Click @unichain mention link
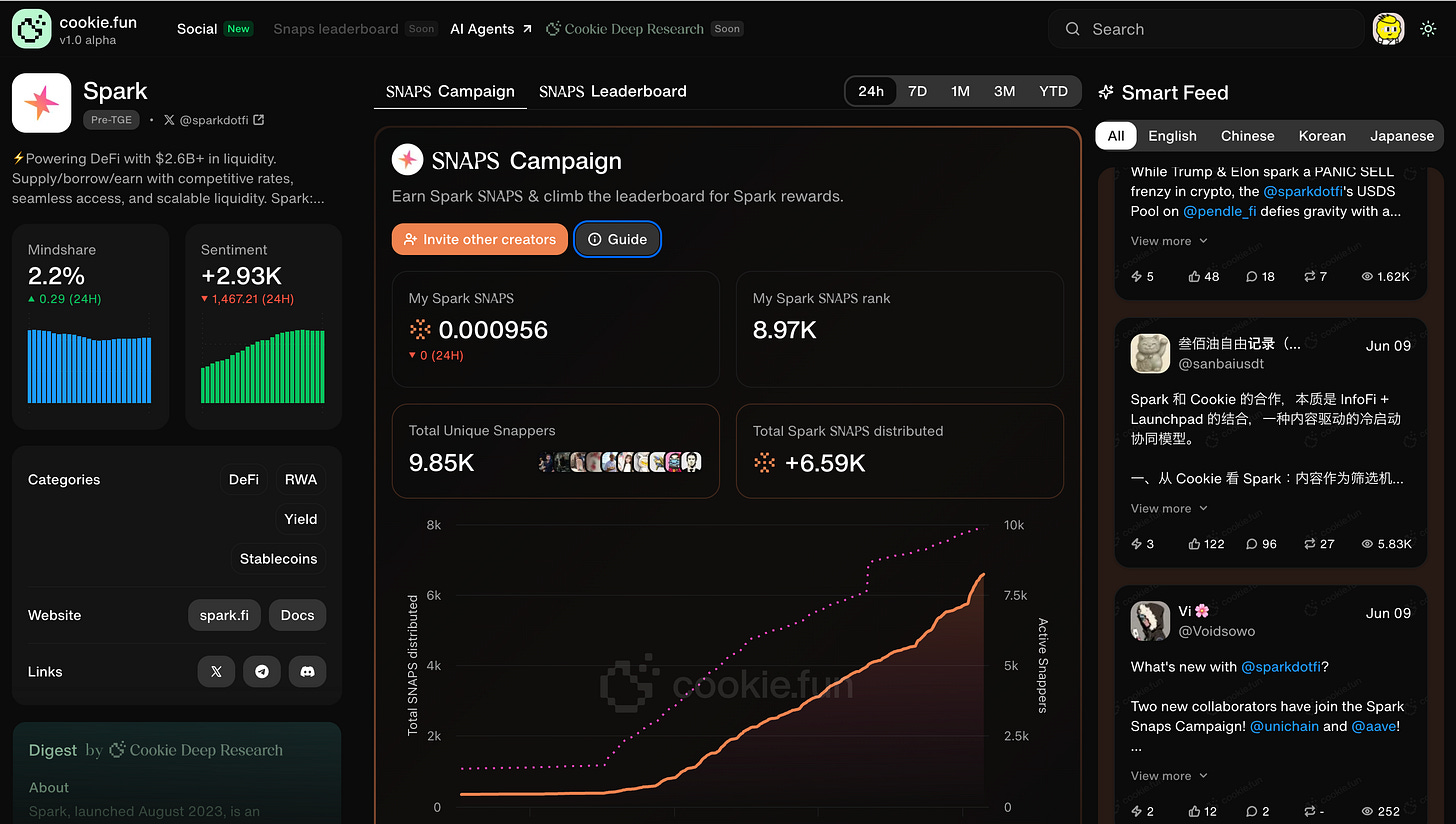This screenshot has width=1456, height=824. [x=1284, y=727]
